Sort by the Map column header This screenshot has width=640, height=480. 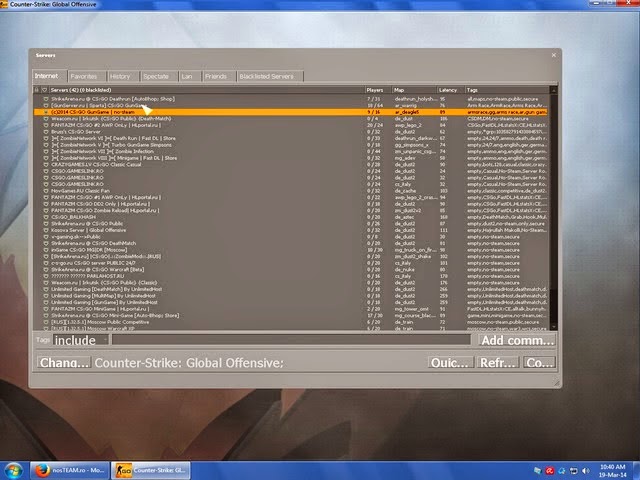[414, 90]
